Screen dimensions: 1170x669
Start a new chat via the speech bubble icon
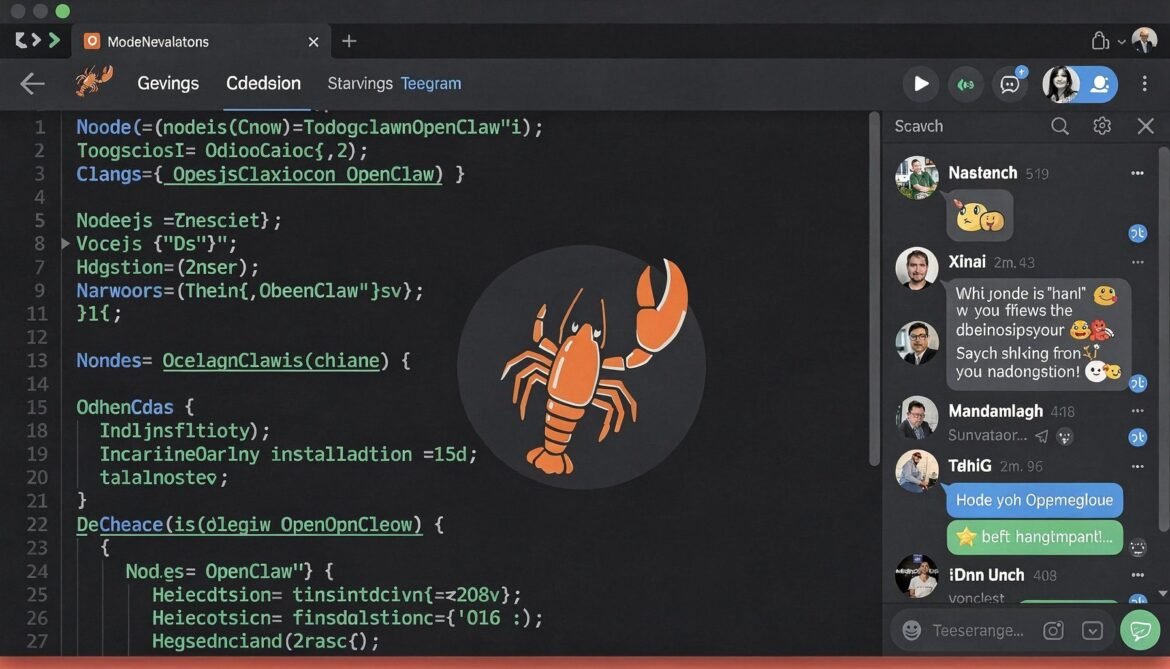click(1009, 84)
